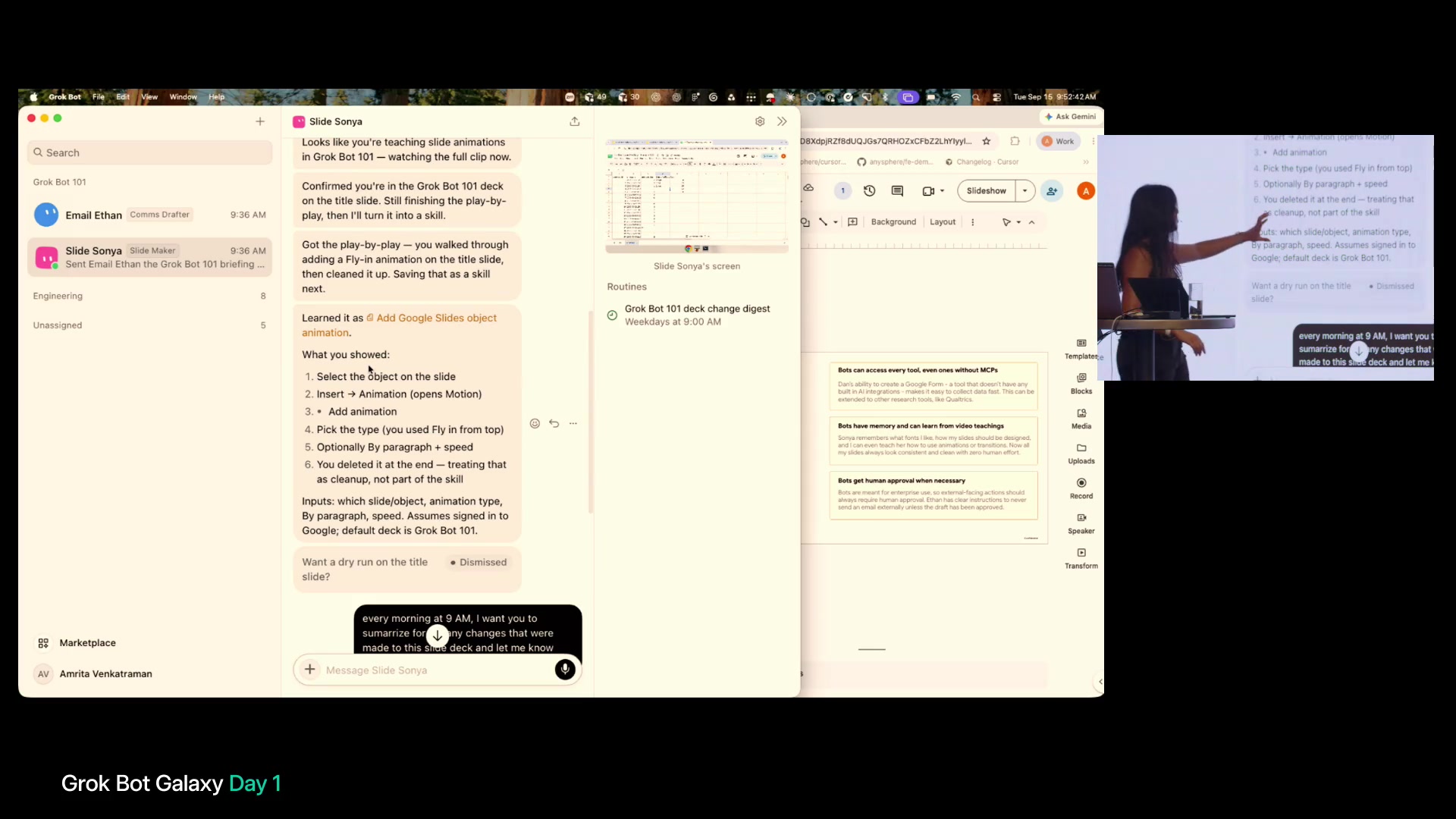The image size is (1456, 819).
Task: Open Slide Sonya settings gear
Action: point(760,121)
